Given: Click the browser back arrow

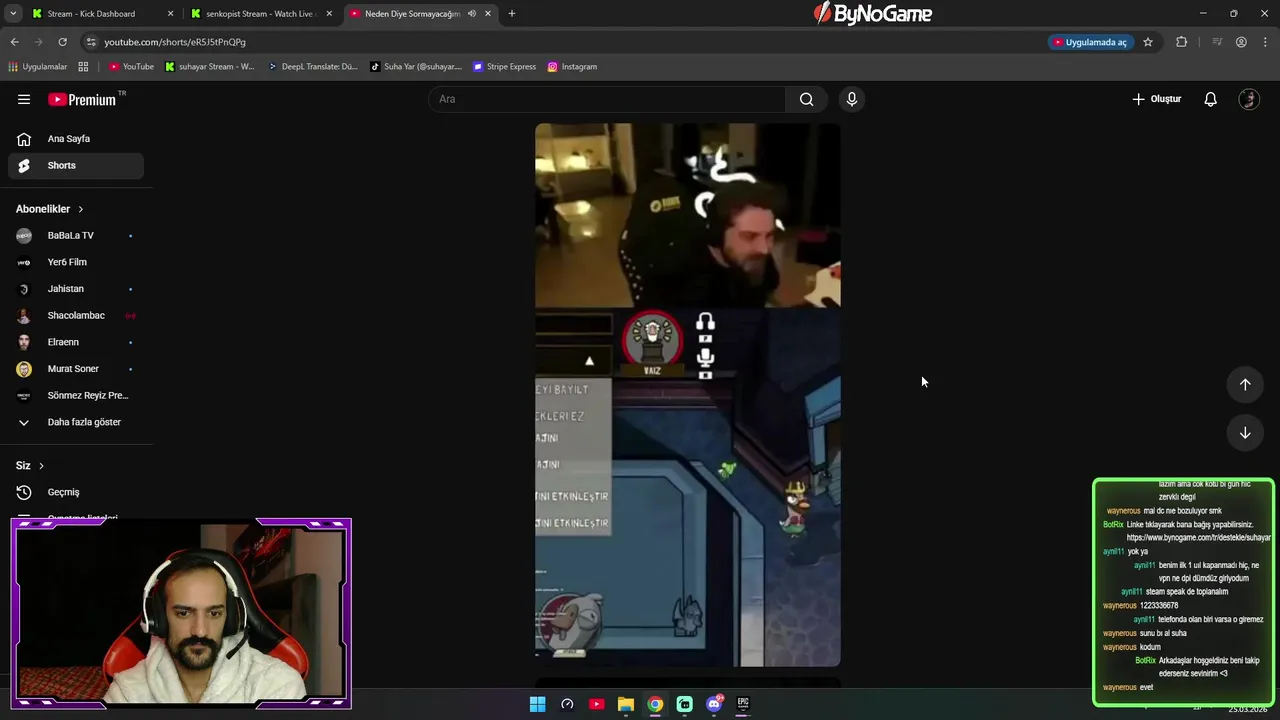Looking at the screenshot, I should (x=14, y=42).
